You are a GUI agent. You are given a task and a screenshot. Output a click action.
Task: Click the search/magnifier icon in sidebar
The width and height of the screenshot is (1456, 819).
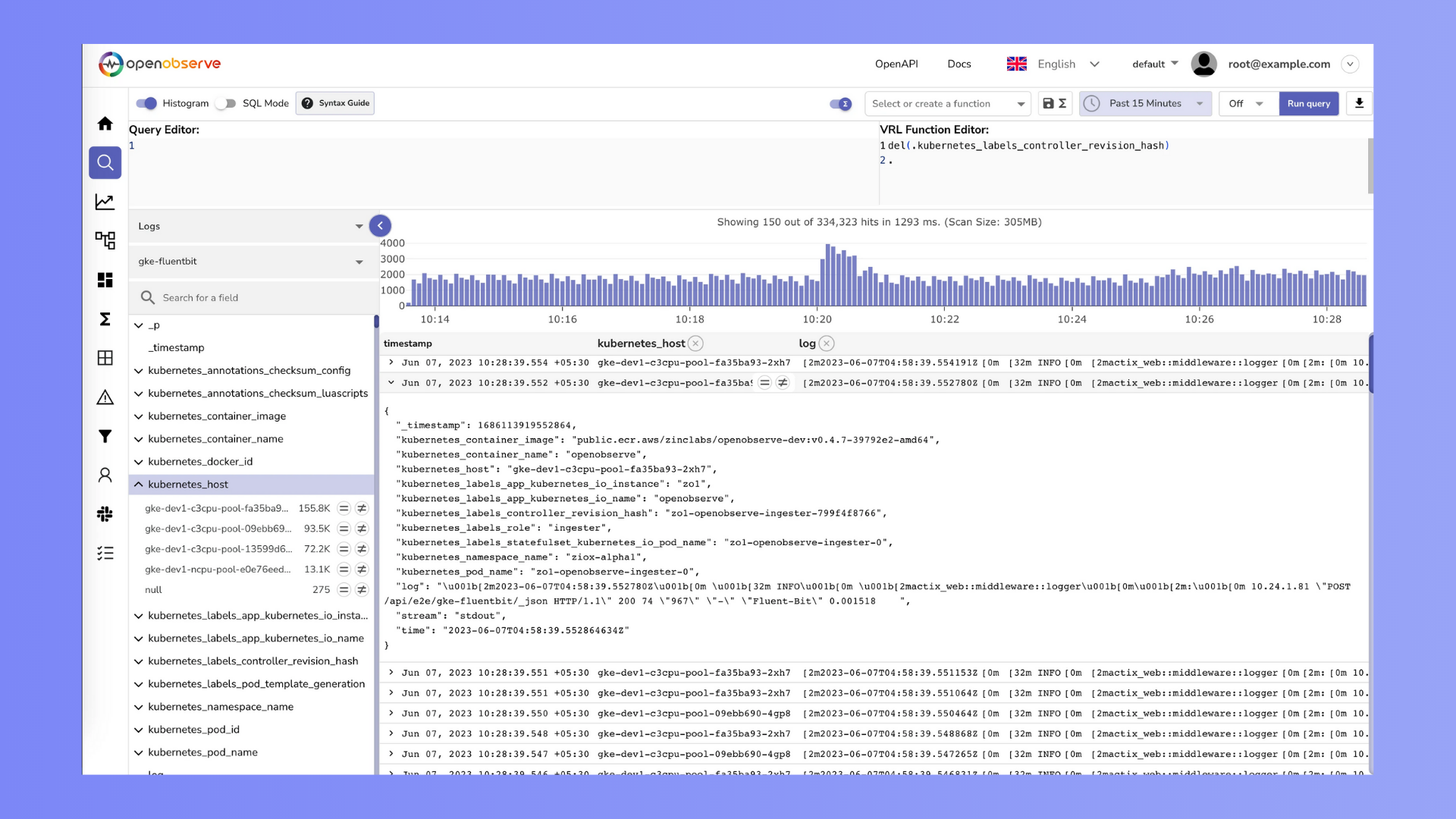[105, 162]
